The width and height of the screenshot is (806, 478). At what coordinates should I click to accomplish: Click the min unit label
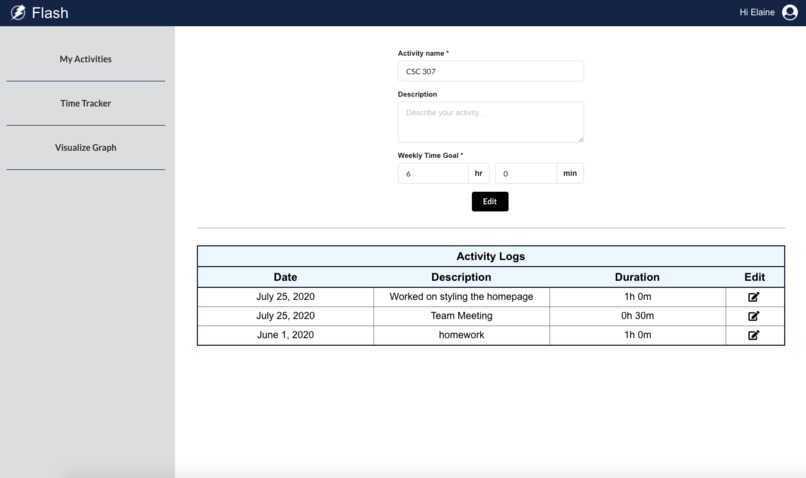(x=570, y=173)
